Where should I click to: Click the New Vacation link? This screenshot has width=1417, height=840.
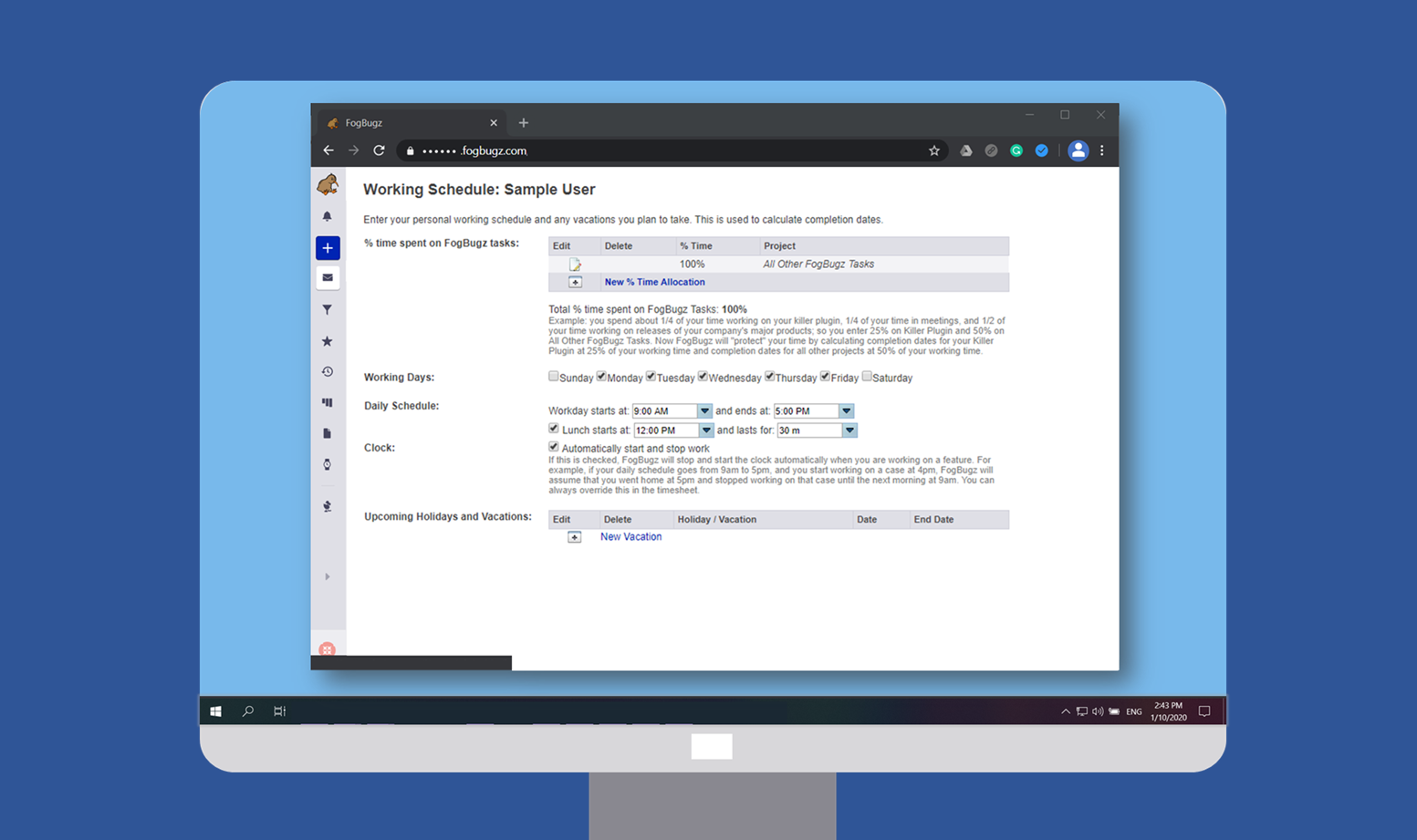tap(630, 537)
